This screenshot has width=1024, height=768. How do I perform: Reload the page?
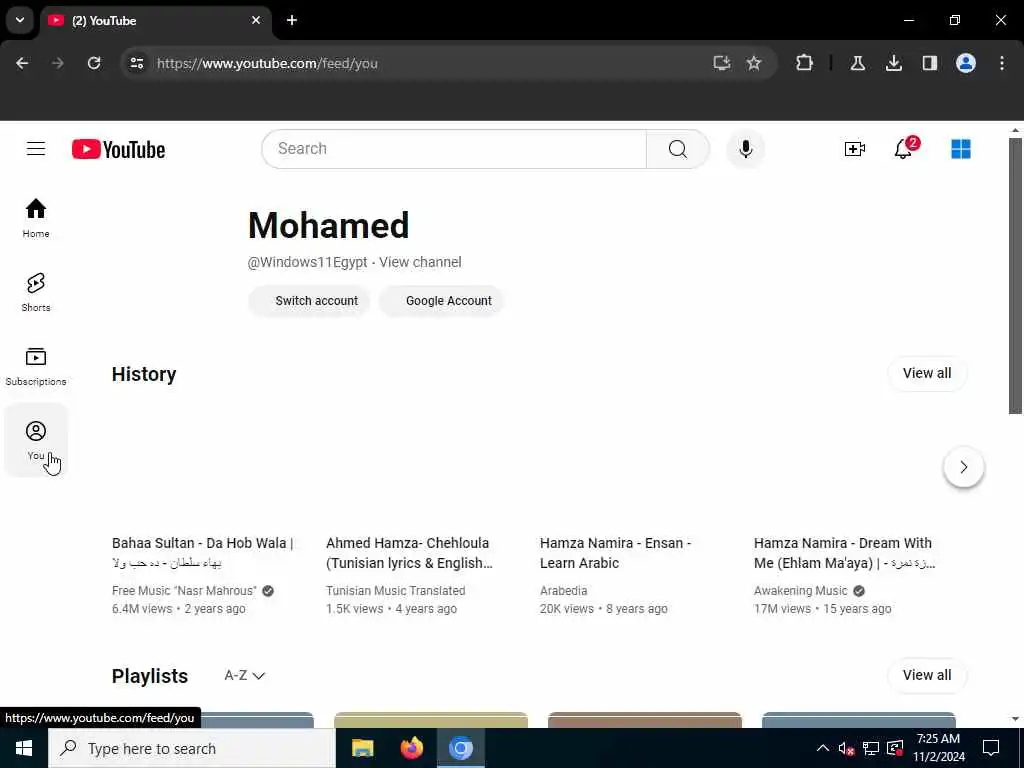tap(94, 63)
